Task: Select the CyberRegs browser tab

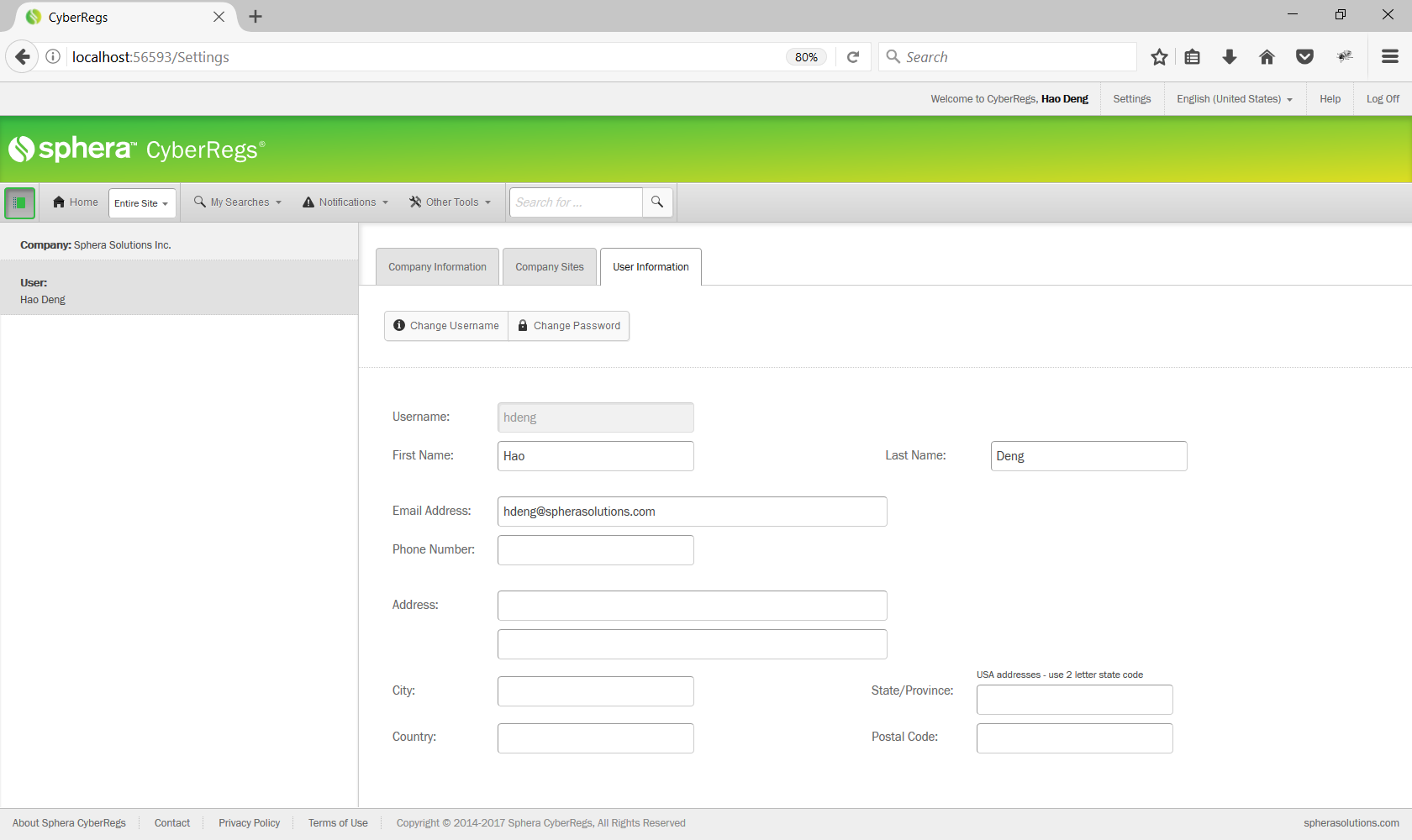Action: (x=124, y=17)
